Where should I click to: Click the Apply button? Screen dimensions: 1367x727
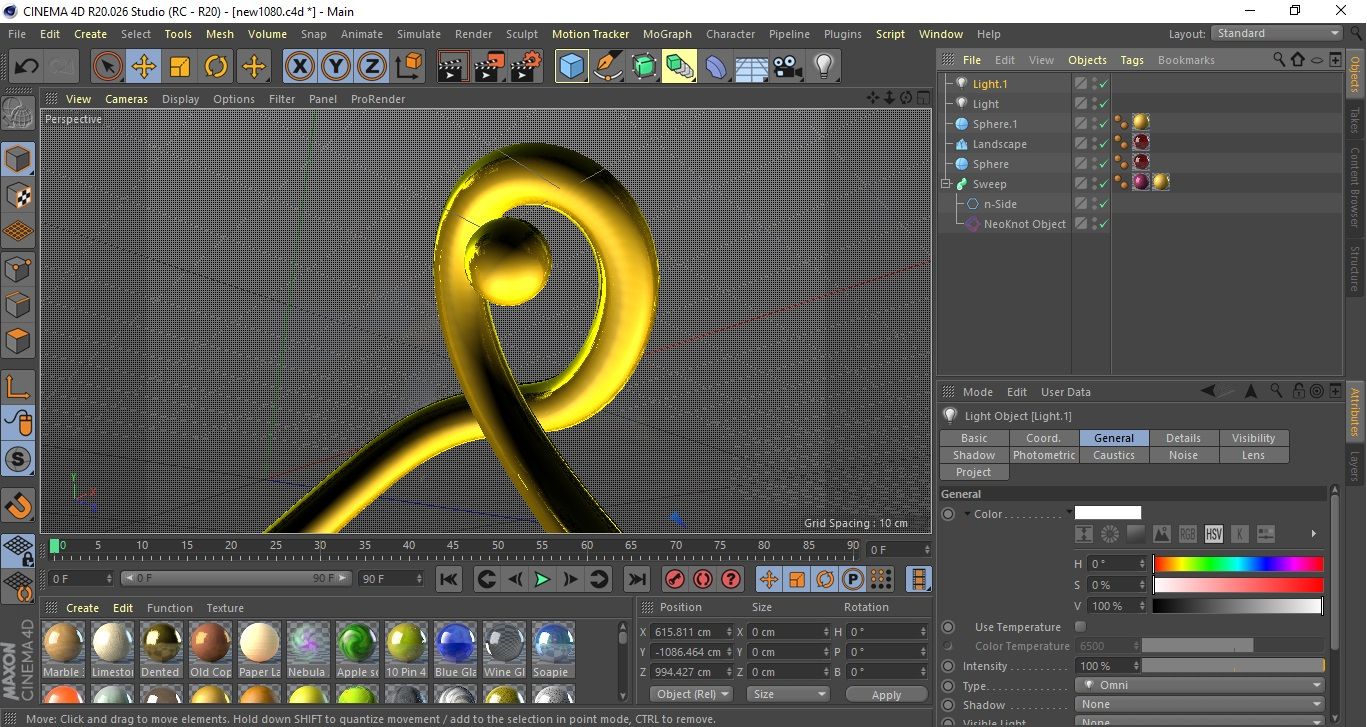point(886,694)
